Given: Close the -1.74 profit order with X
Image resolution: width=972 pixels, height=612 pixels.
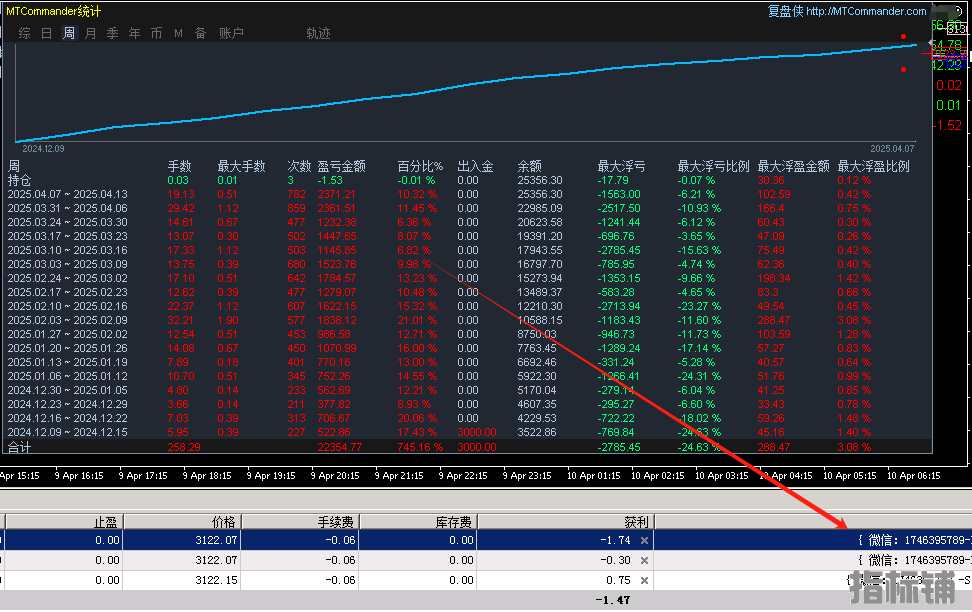Looking at the screenshot, I should pyautogui.click(x=644, y=540).
